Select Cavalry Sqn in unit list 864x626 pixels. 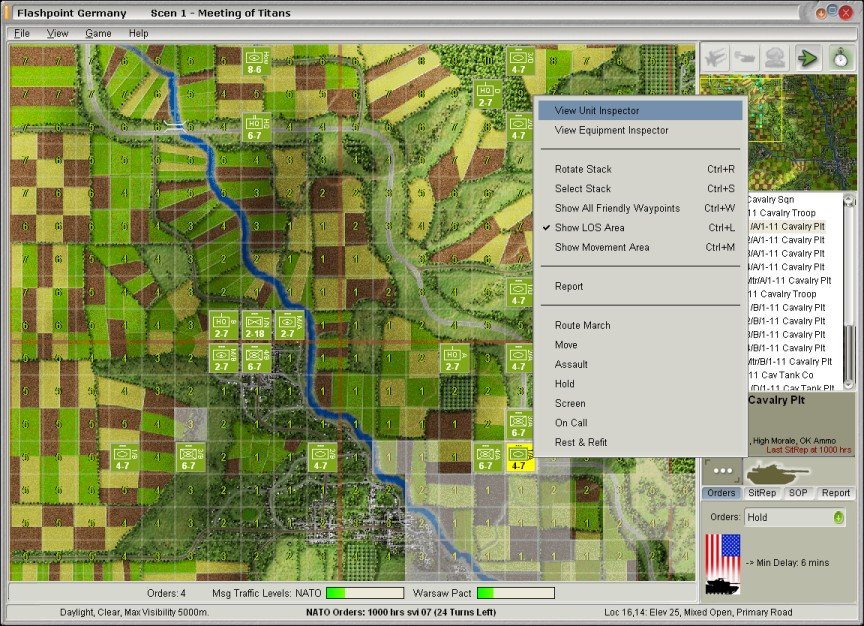771,199
